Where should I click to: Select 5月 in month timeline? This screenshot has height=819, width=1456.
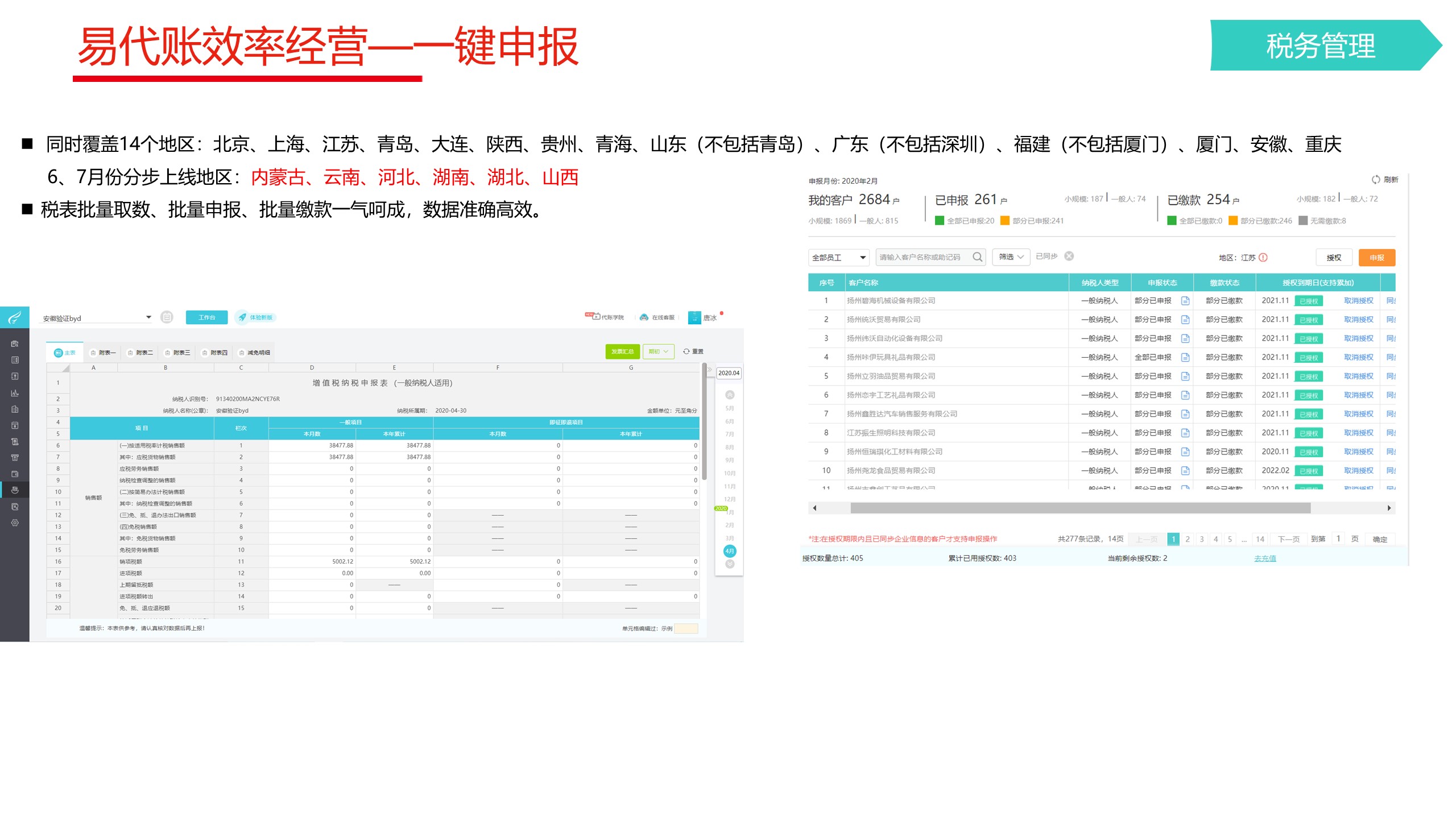click(x=730, y=408)
